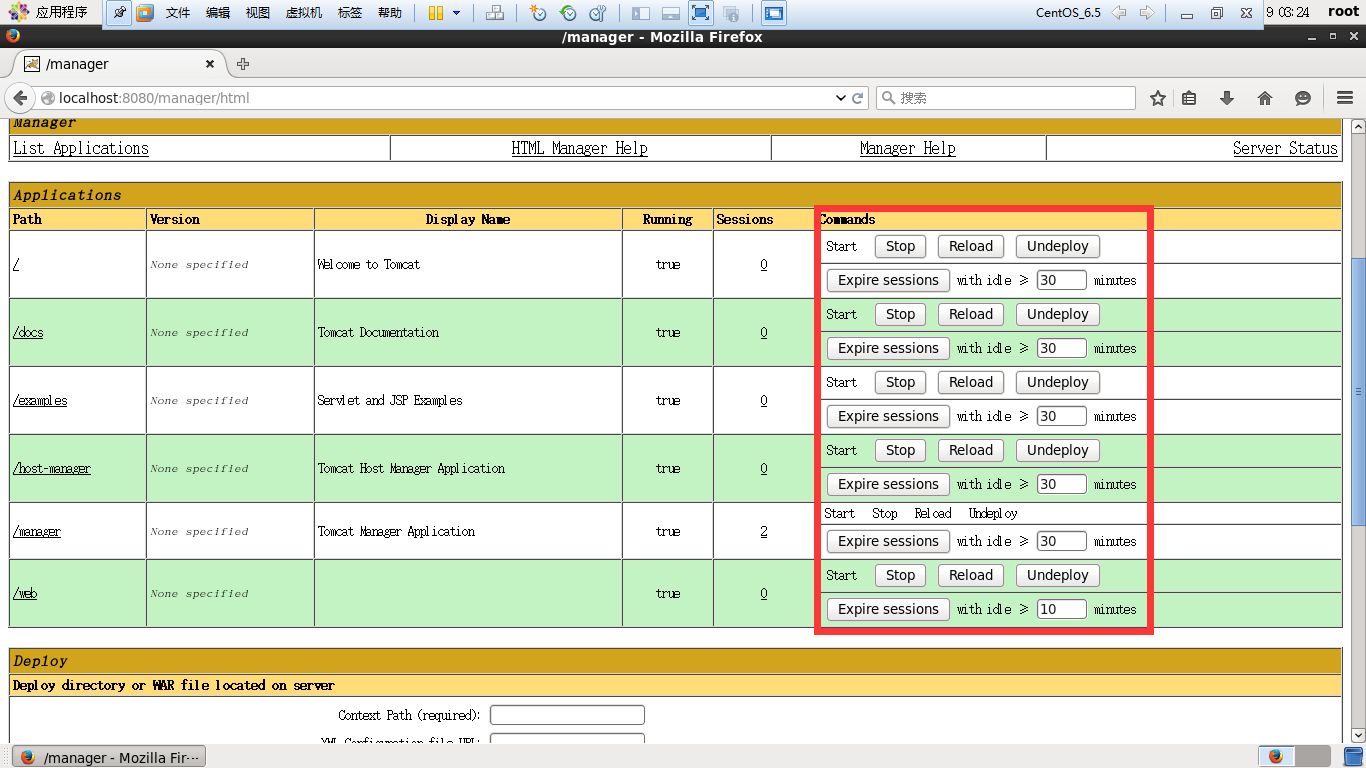Click the orange VMware library icon
1366x768 pixels.
click(145, 13)
